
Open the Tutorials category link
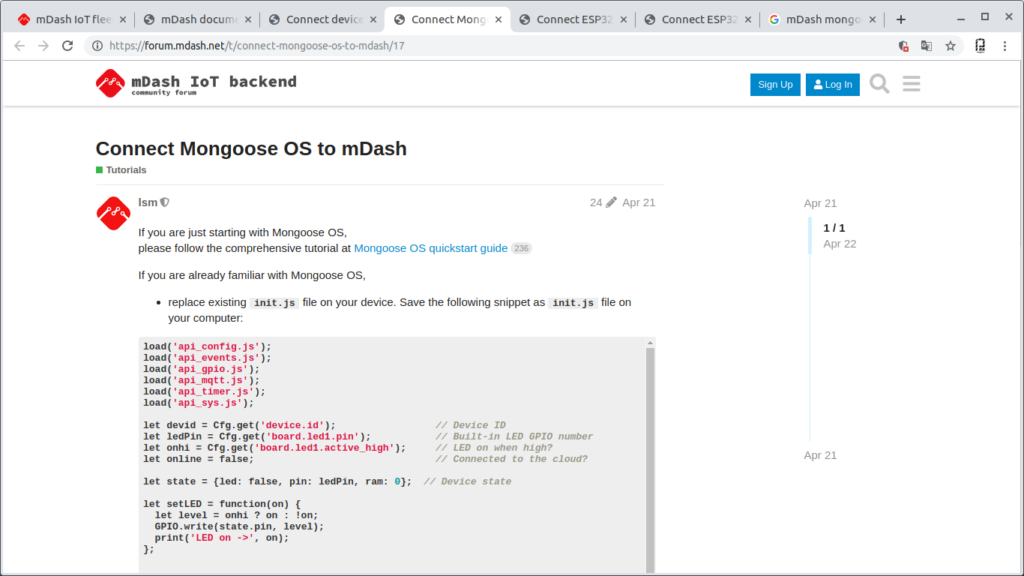[121, 170]
